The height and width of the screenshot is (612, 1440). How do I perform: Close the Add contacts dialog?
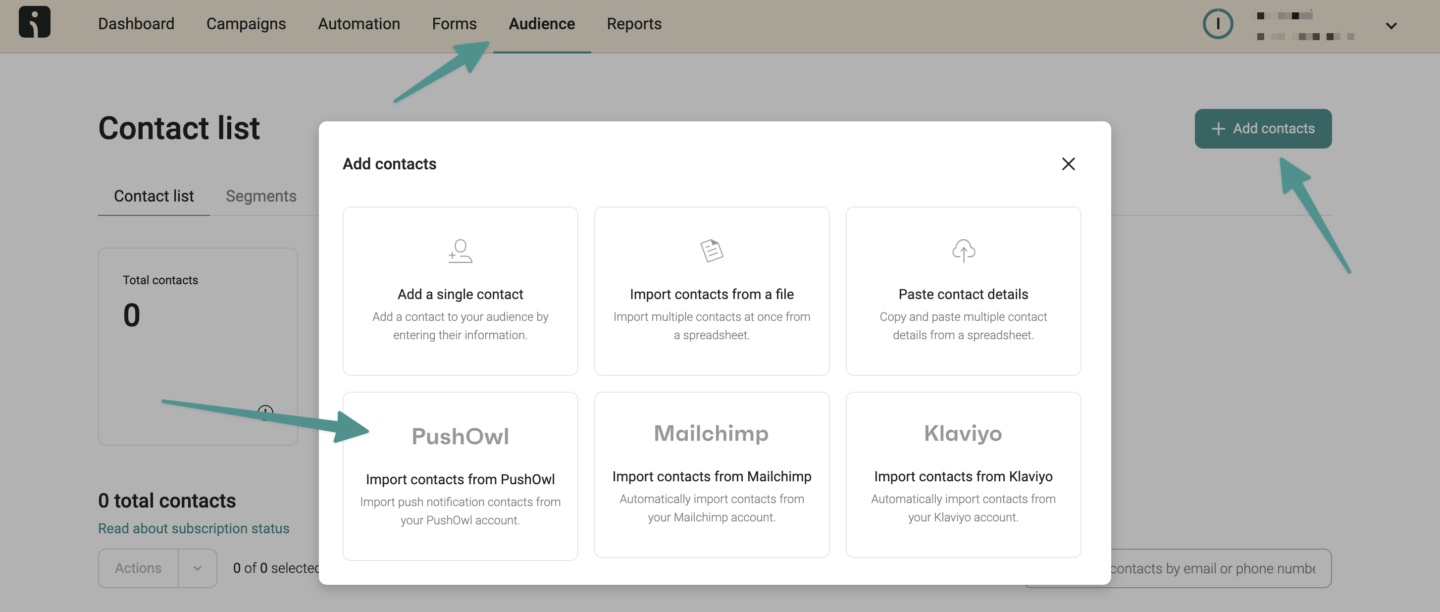(x=1068, y=164)
